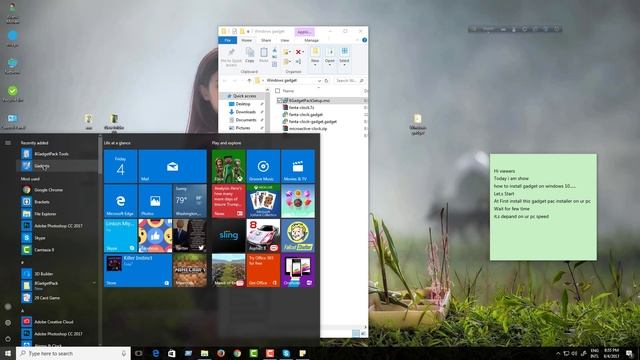Click Task View on the taskbar
The image size is (640, 360).
[x=139, y=353]
